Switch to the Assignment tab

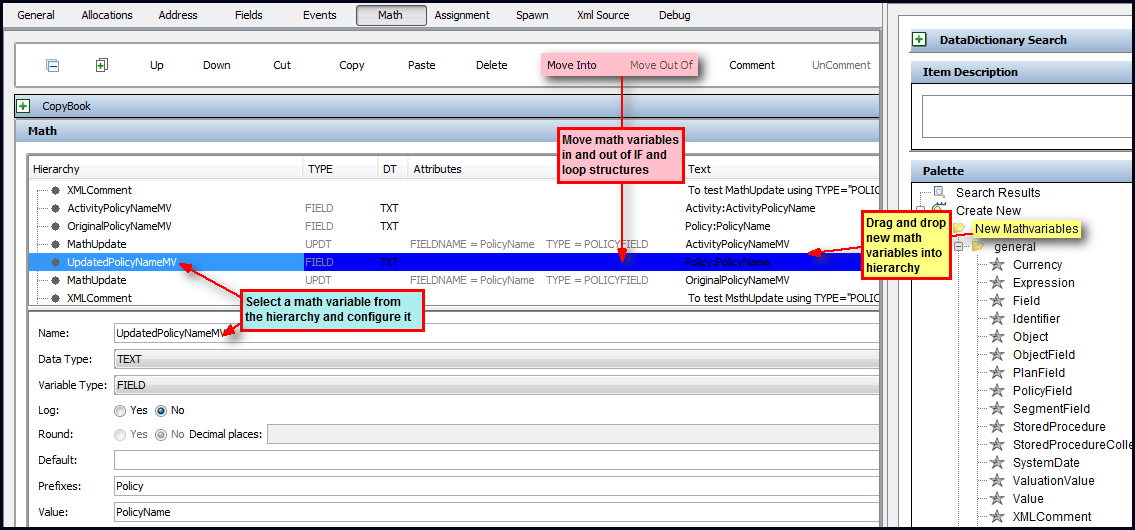462,15
